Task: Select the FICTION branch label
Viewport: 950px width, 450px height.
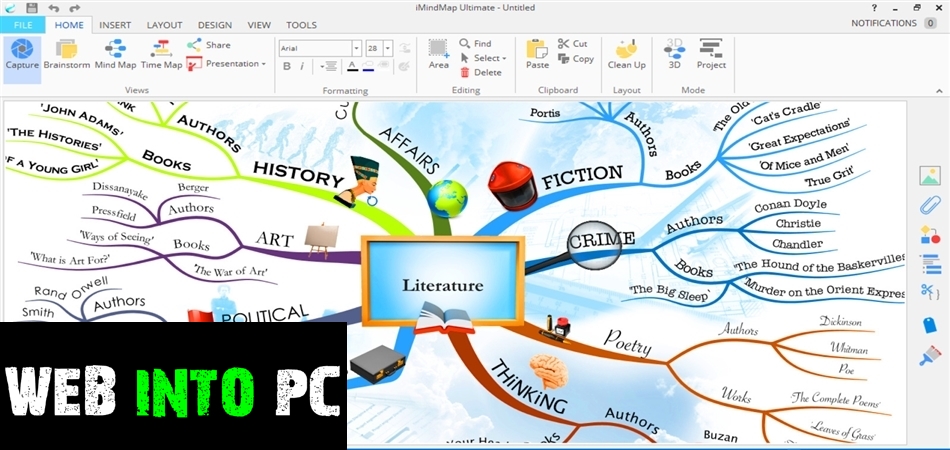Action: pyautogui.click(x=582, y=177)
